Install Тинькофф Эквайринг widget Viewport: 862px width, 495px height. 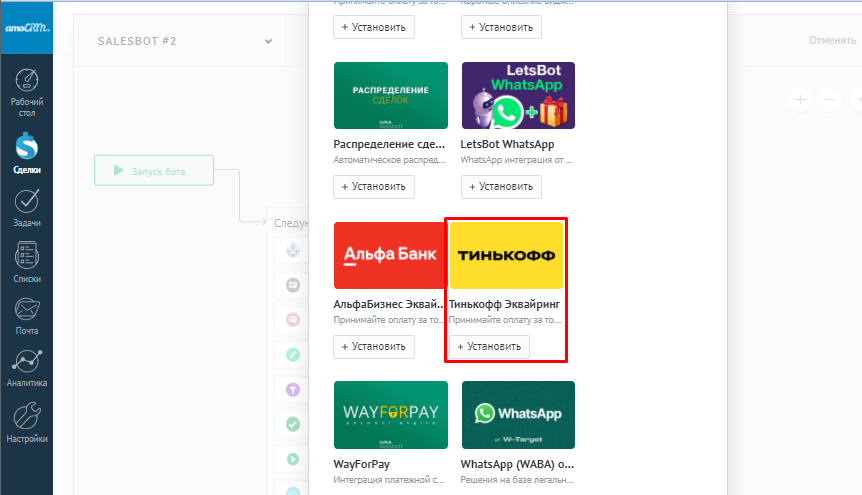[489, 346]
